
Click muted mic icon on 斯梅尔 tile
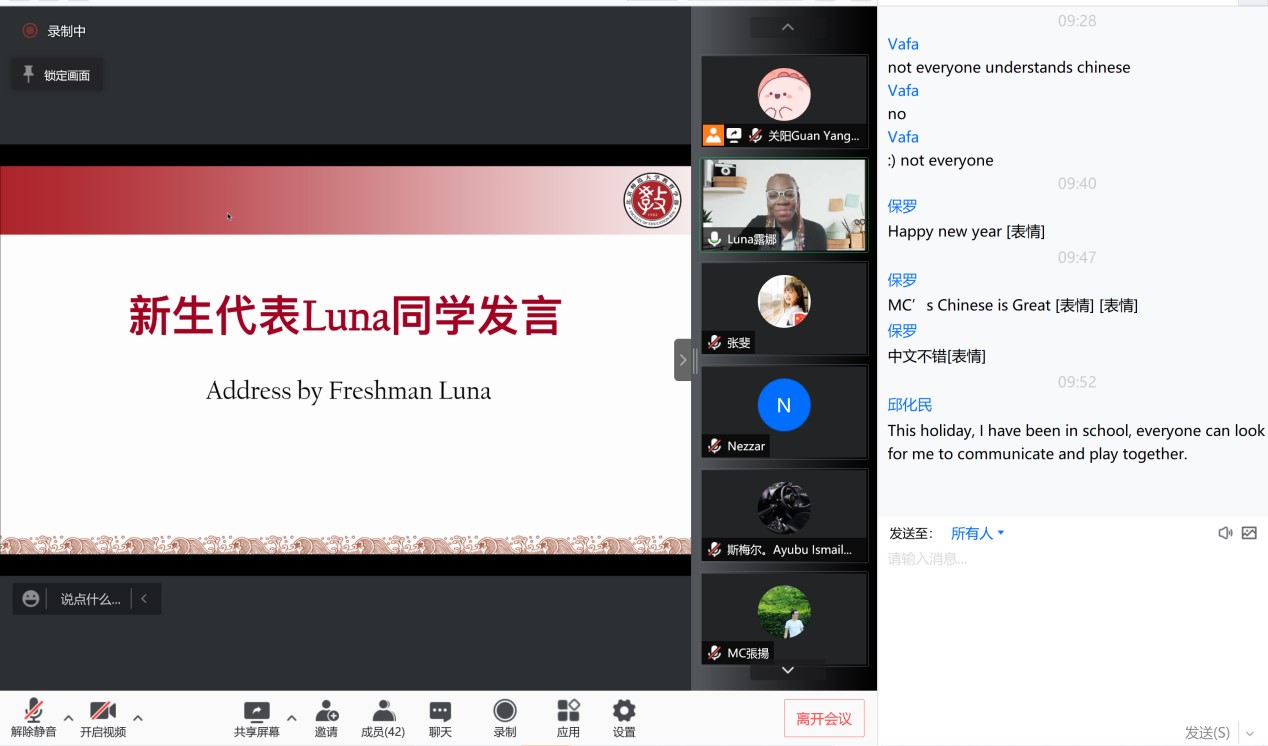click(x=714, y=549)
